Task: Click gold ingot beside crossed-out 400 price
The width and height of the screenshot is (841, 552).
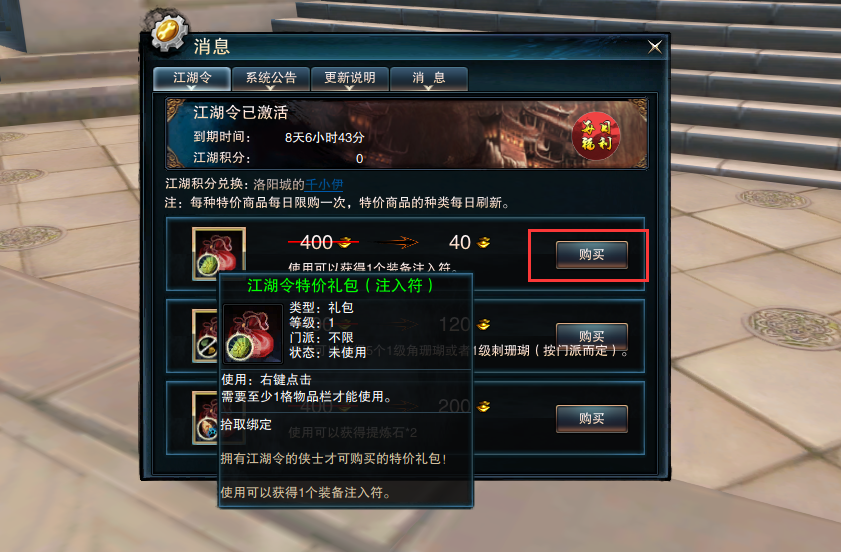Action: [346, 242]
